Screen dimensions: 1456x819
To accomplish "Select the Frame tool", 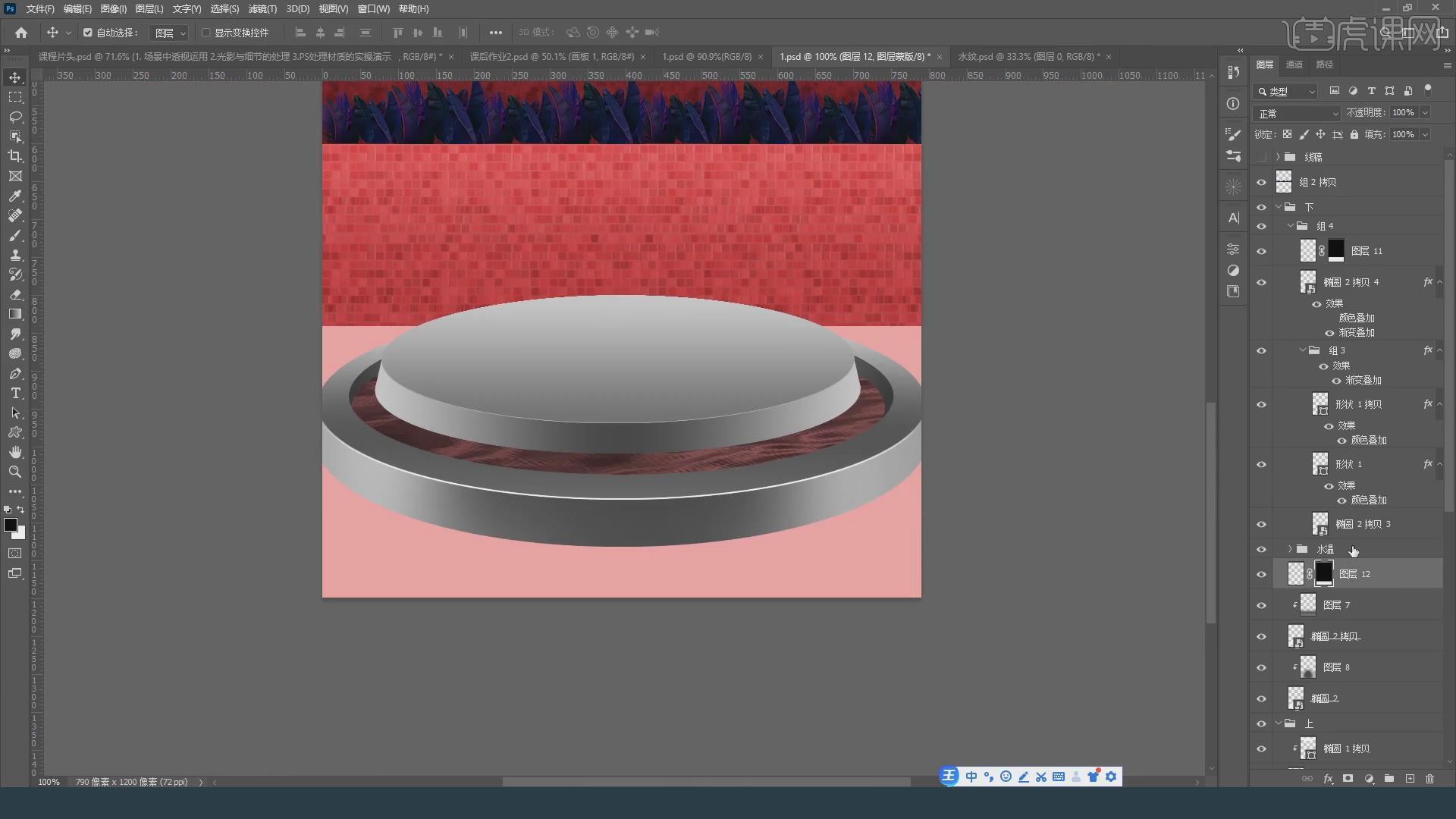I will [x=15, y=176].
